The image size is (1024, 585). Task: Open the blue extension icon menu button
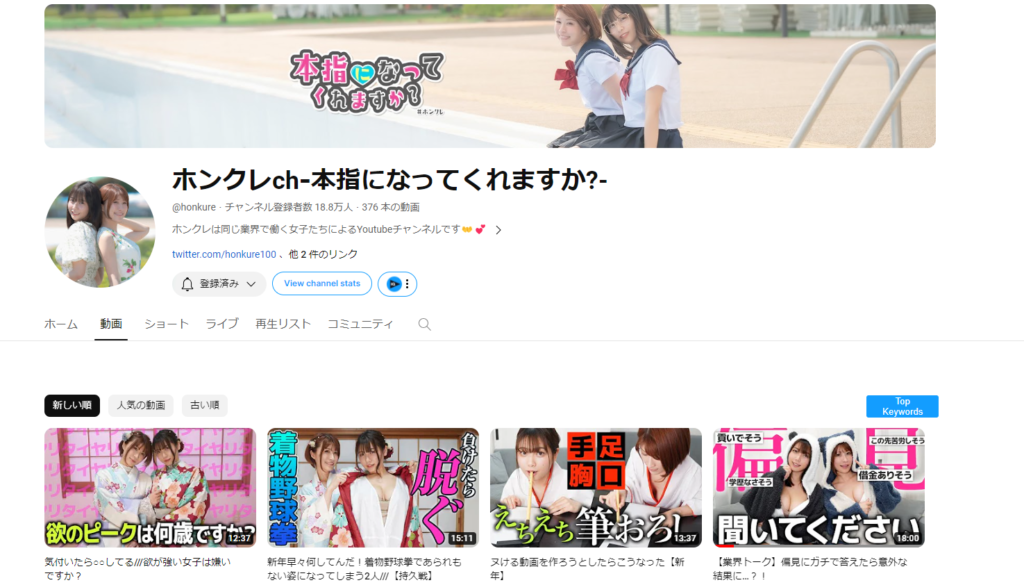coord(393,284)
